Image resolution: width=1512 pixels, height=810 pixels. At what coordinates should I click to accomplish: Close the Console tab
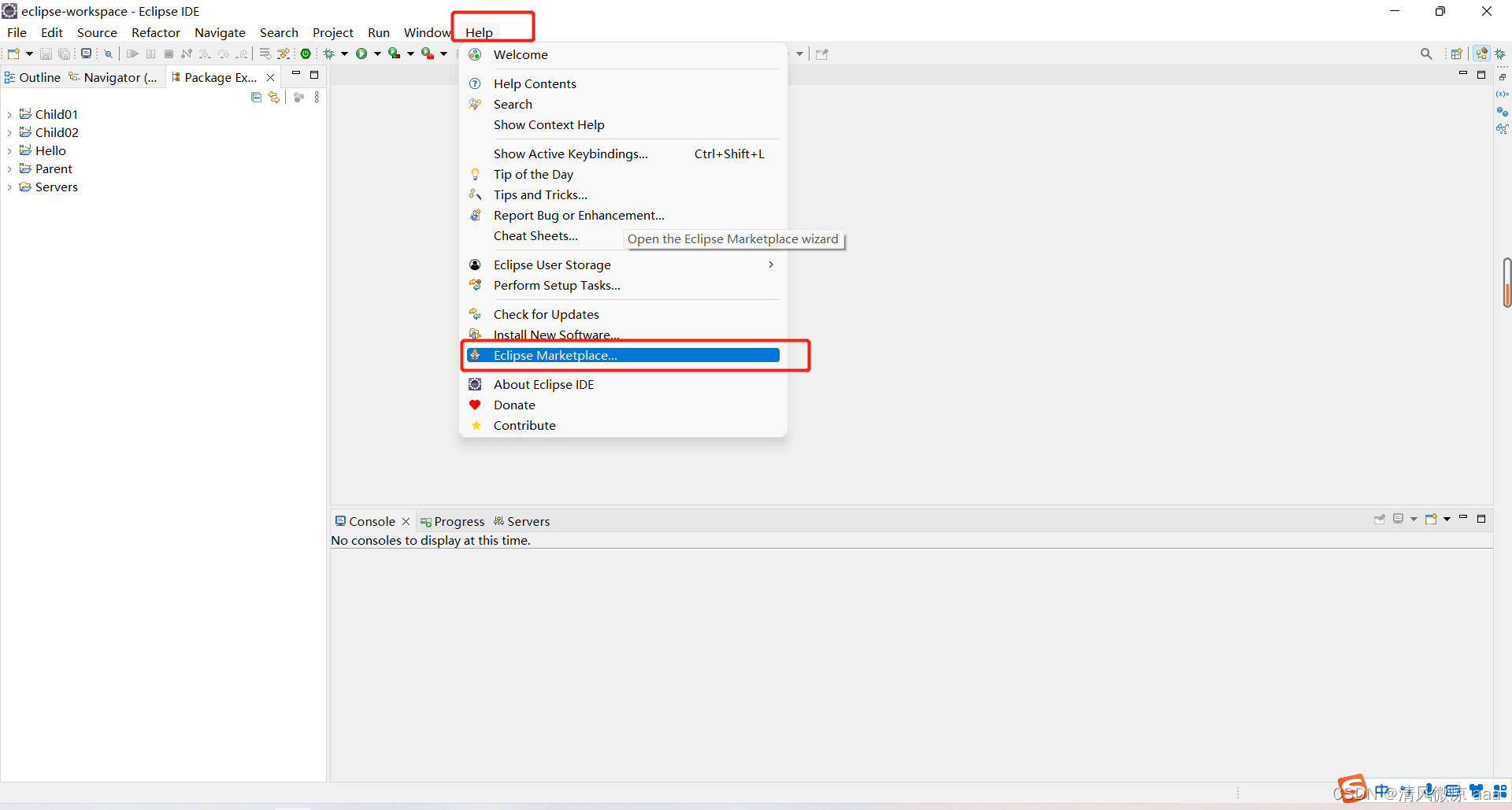(406, 522)
